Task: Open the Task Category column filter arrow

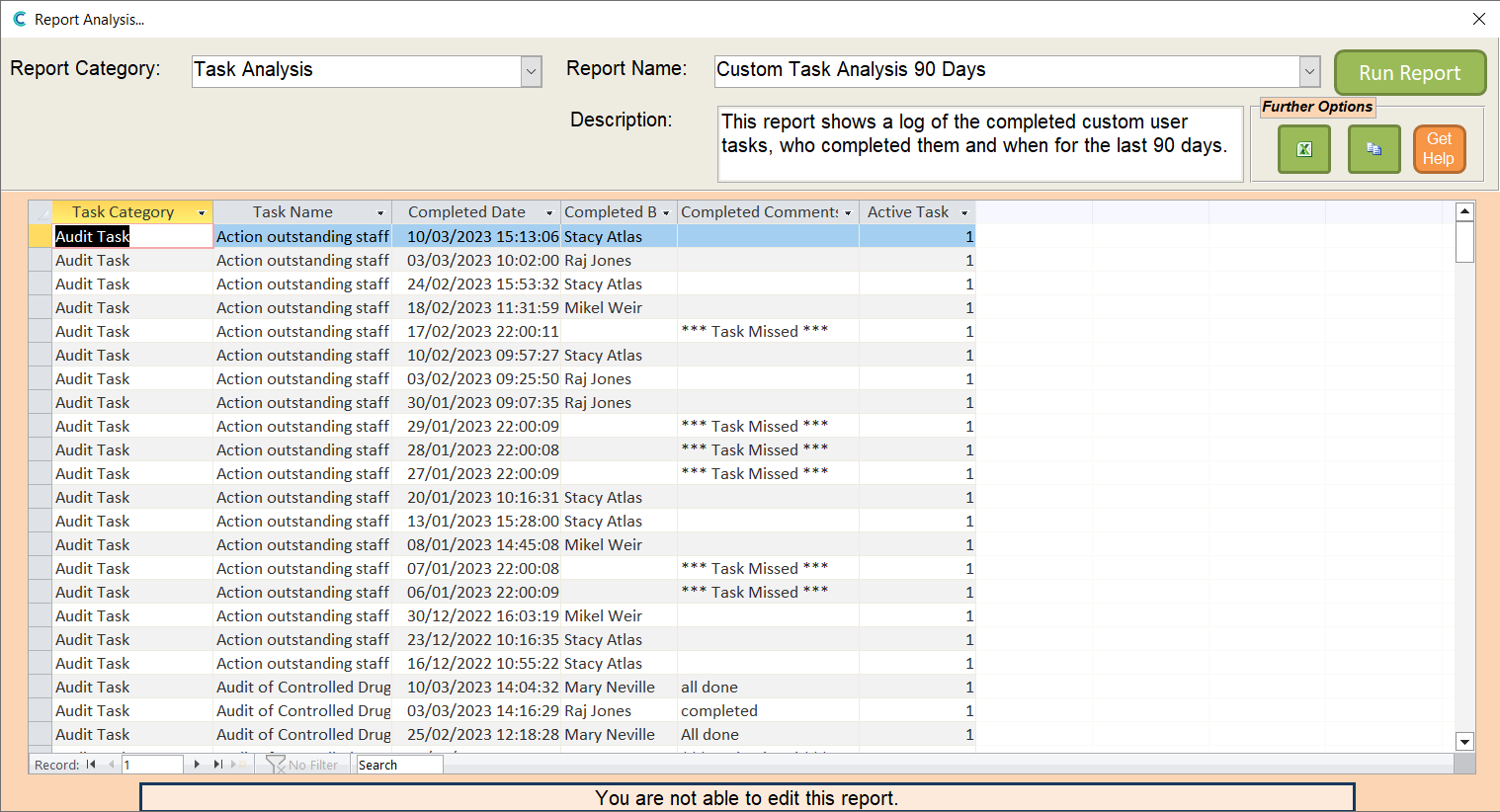Action: 202,213
